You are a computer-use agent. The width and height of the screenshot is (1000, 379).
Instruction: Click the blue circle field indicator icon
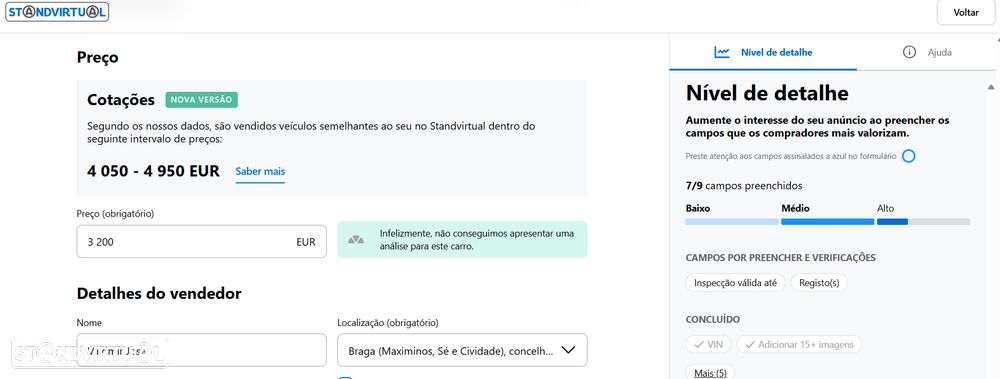(909, 156)
